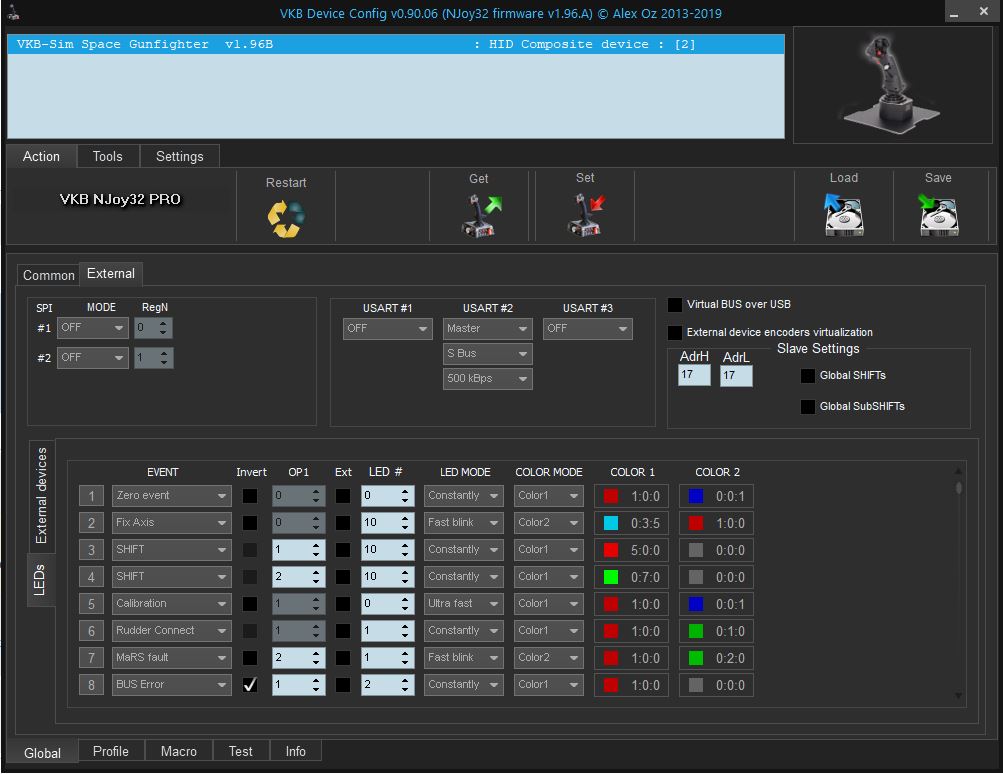Screen dimensions: 1003x774
Task: Click the Restart recycle icon
Action: coord(285,218)
